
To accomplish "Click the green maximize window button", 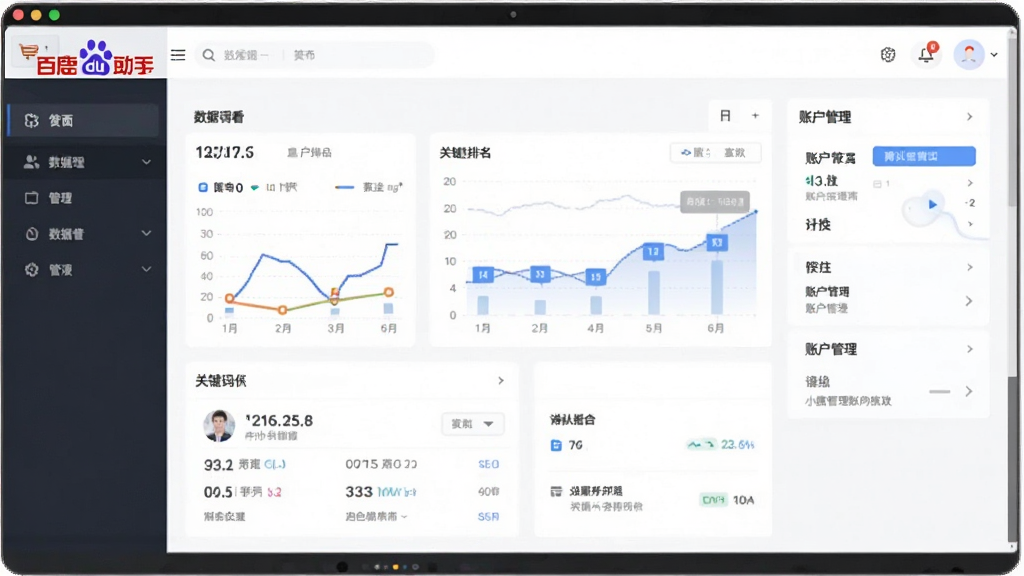I will (54, 15).
